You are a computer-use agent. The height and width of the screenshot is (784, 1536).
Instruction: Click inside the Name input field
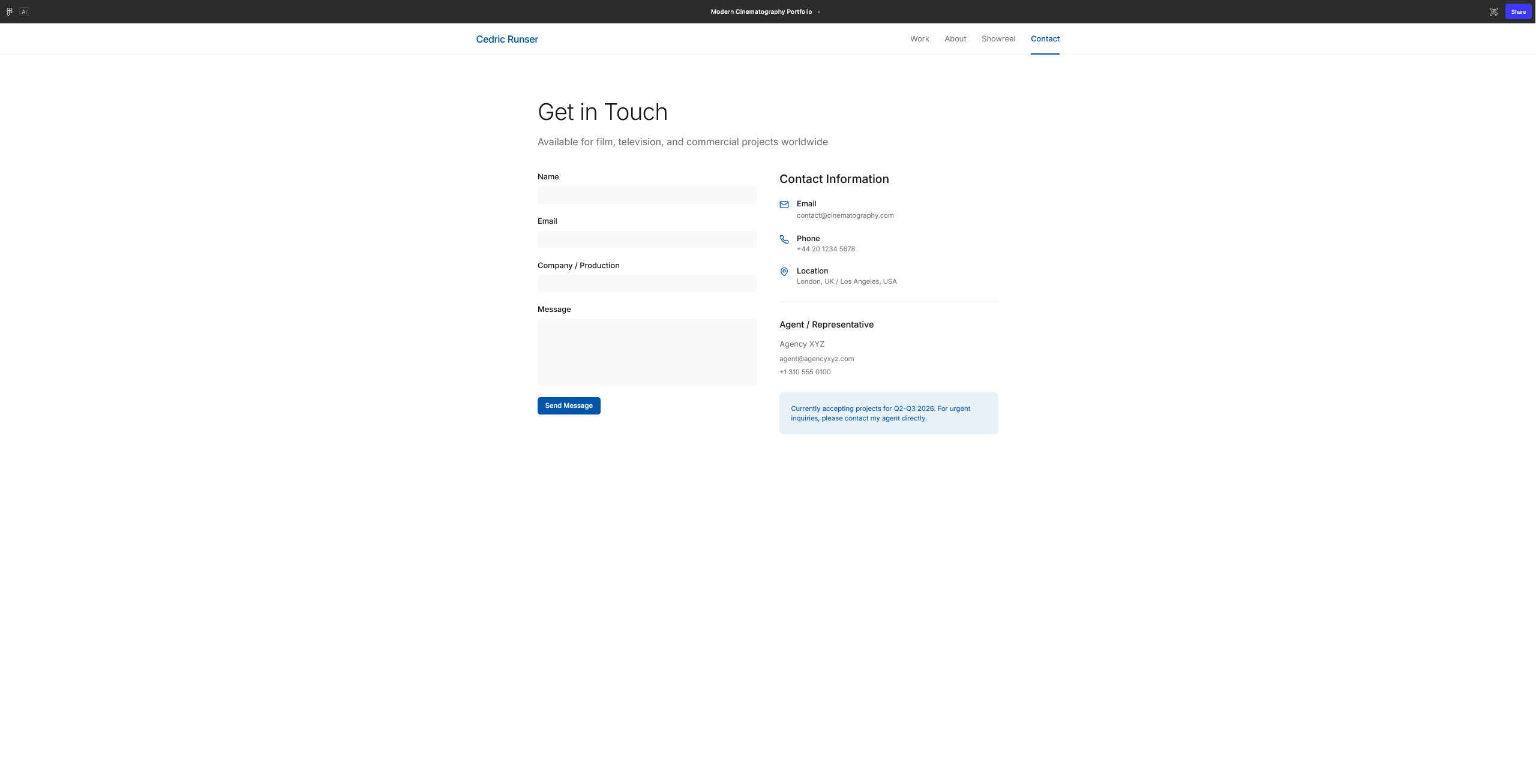pos(647,195)
